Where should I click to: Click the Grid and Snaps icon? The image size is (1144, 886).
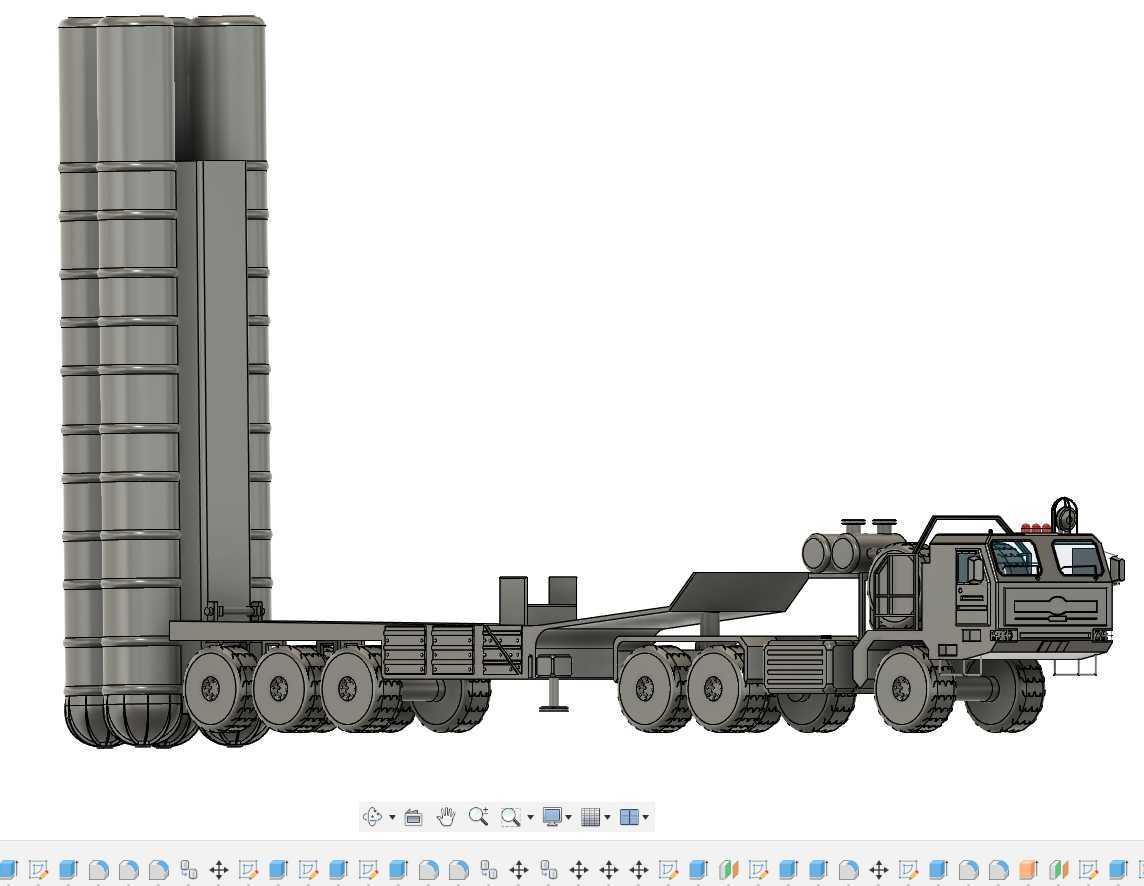click(x=590, y=817)
